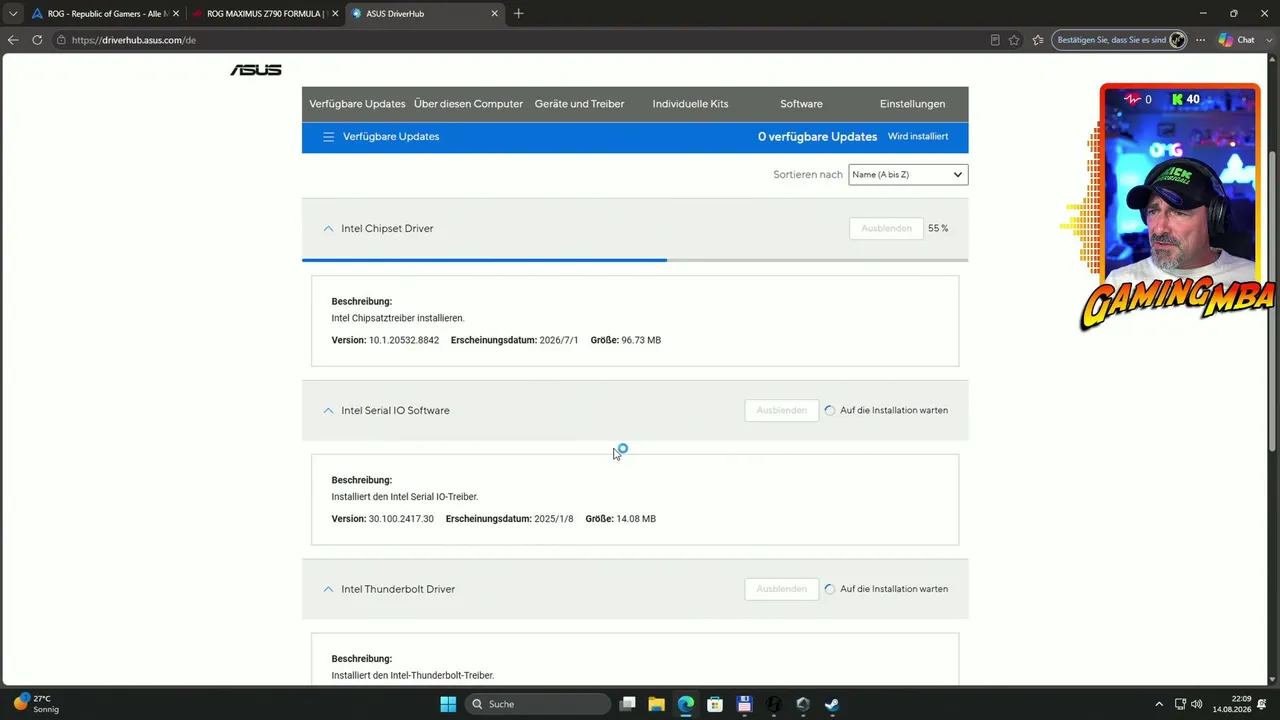Screen dimensions: 1280x720
Task: Click the taskbar Suche search box
Action: tap(538, 704)
